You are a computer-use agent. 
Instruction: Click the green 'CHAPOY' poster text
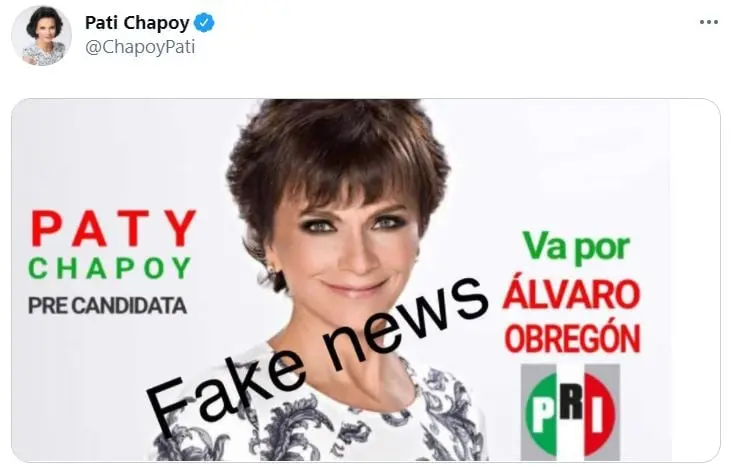click(110, 268)
